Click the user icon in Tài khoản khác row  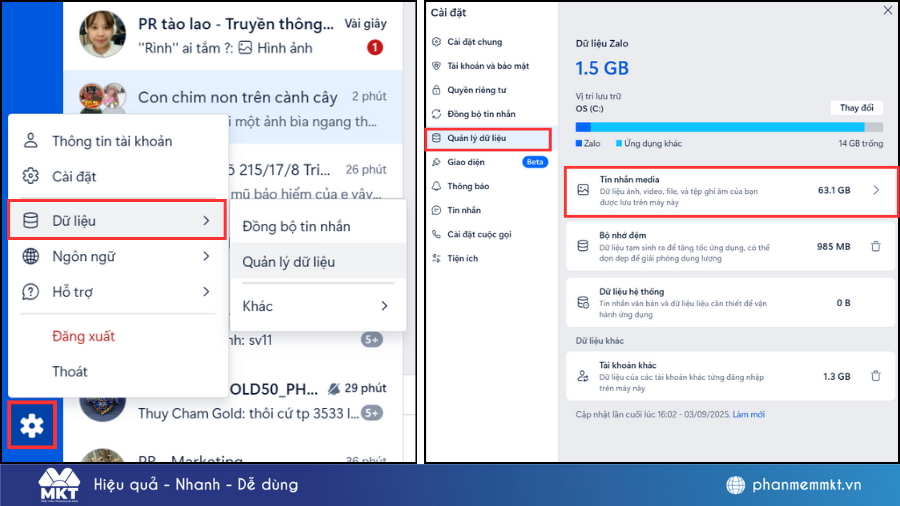(583, 376)
